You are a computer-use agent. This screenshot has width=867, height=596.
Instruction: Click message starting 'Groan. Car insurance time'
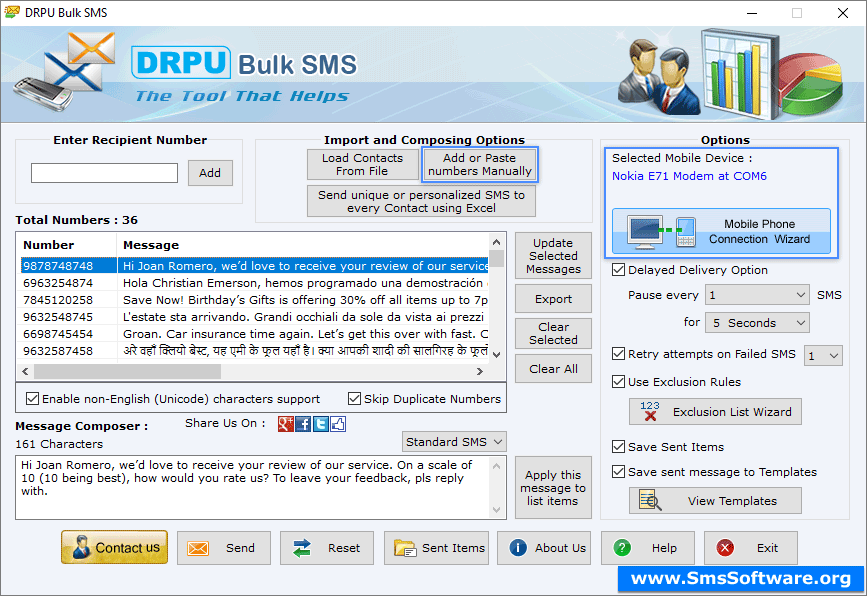point(305,334)
